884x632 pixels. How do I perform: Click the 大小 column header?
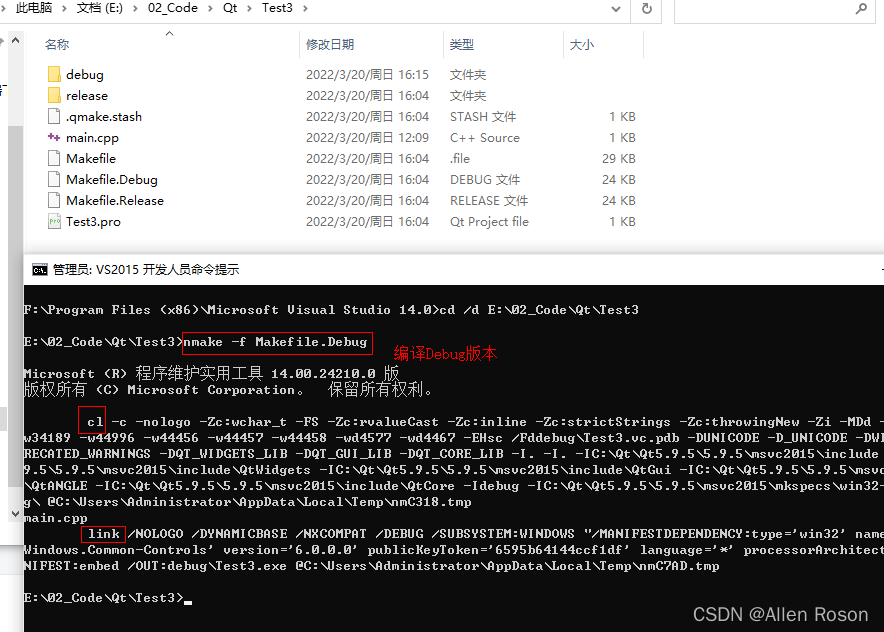click(583, 44)
